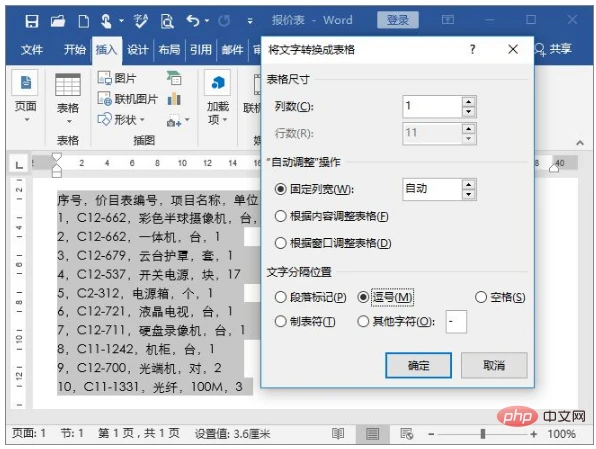Adjust the zoom slider handle in status bar
596x449 pixels.
click(483, 433)
